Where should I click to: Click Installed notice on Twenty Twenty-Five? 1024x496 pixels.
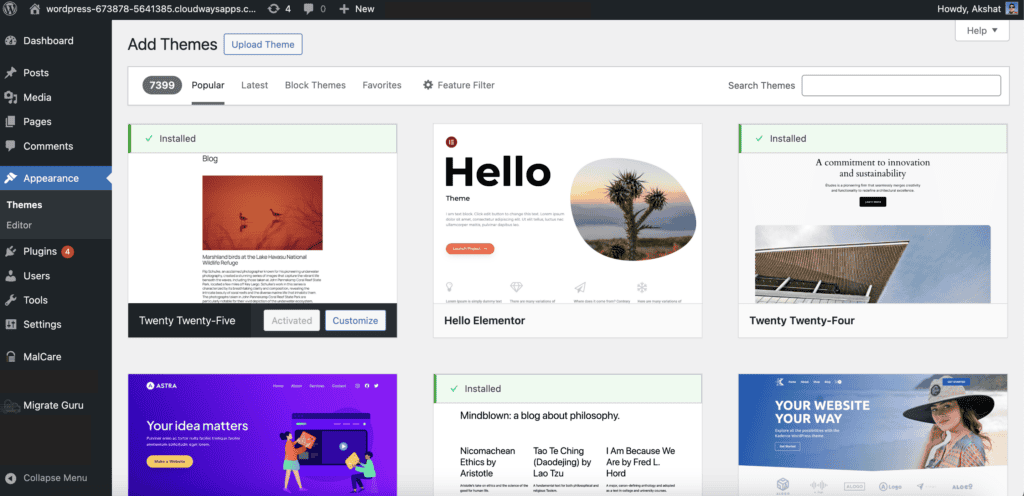(x=263, y=138)
